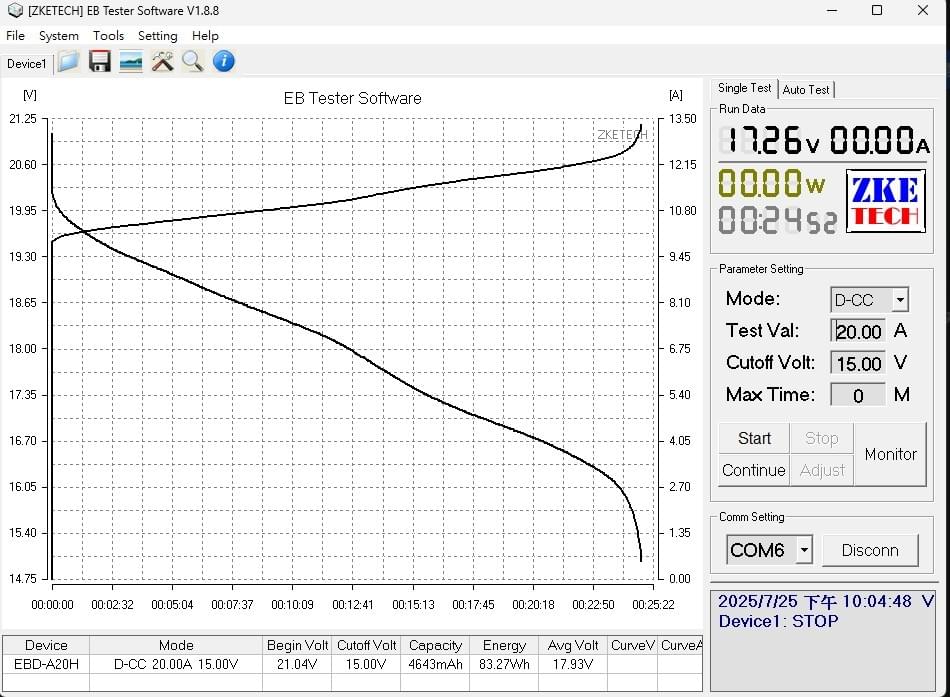Maximize the EB Tester window
The width and height of the screenshot is (950, 697).
[877, 10]
